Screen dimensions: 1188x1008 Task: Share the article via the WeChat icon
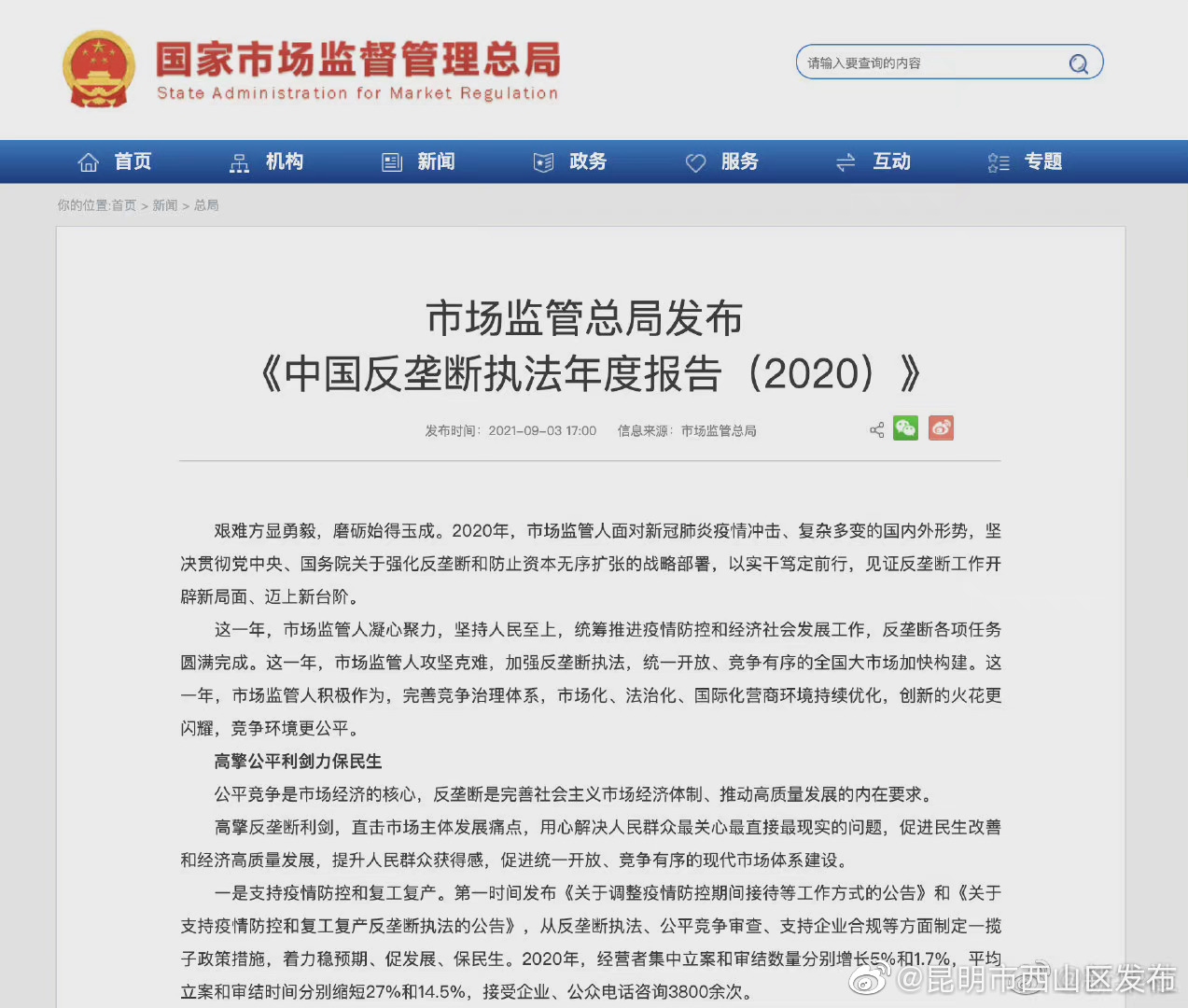[905, 428]
